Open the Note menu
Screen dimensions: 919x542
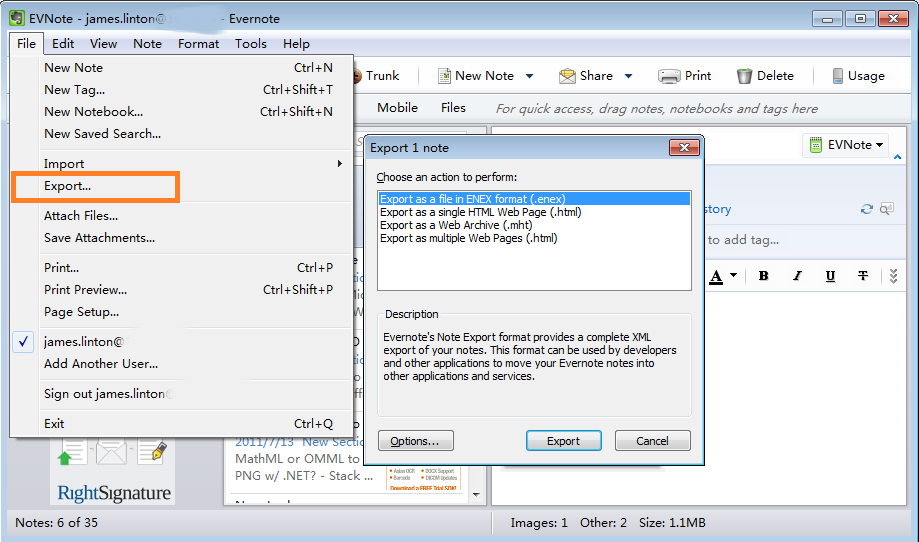[x=147, y=43]
